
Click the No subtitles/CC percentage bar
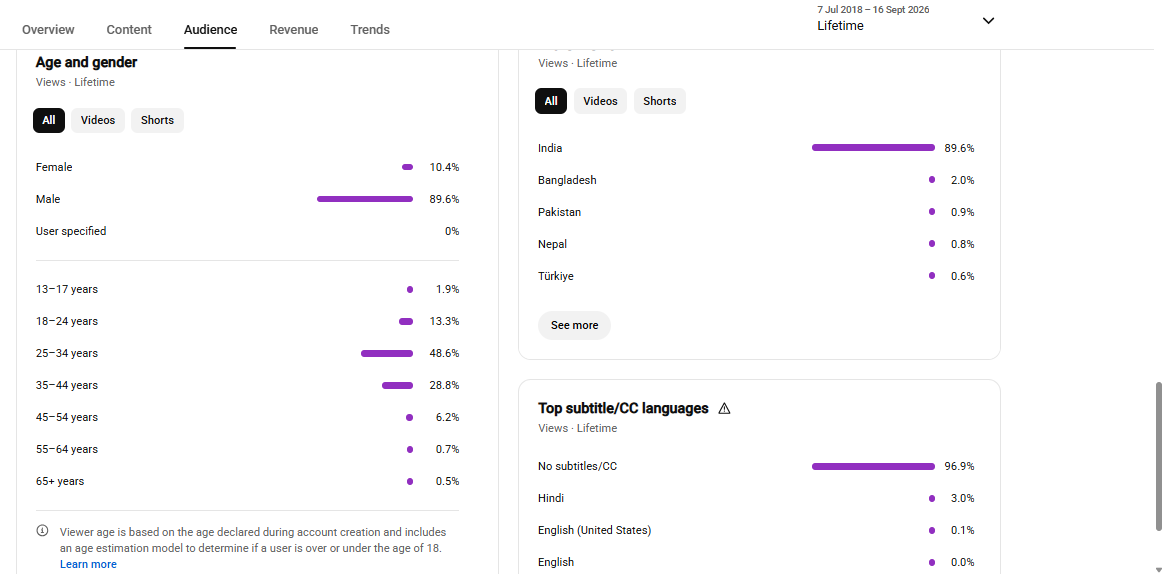pyautogui.click(x=874, y=466)
